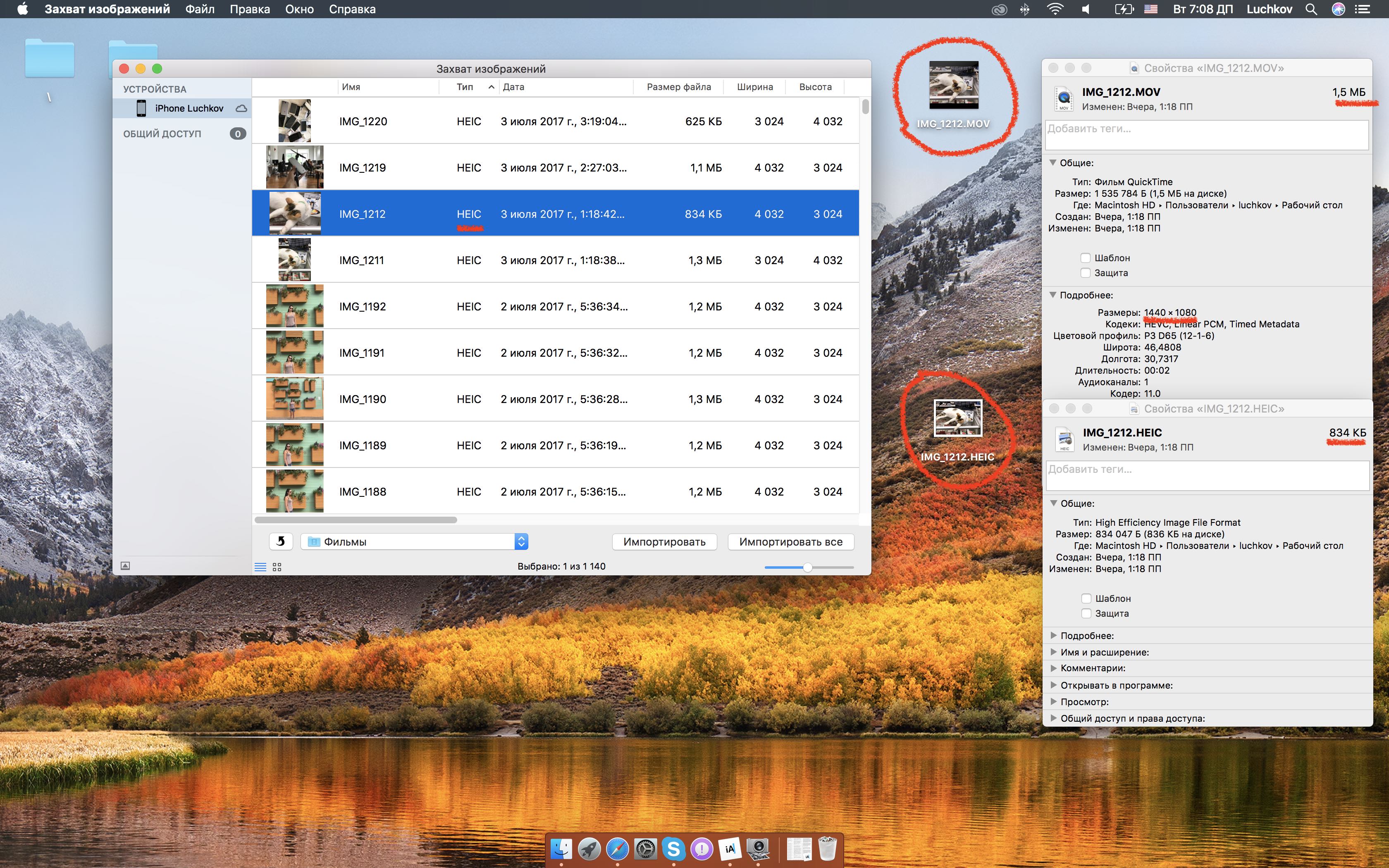Image resolution: width=1389 pixels, height=868 pixels.
Task: Enable Защита checkbox in IMG_1212.MOV info
Action: point(1086,273)
